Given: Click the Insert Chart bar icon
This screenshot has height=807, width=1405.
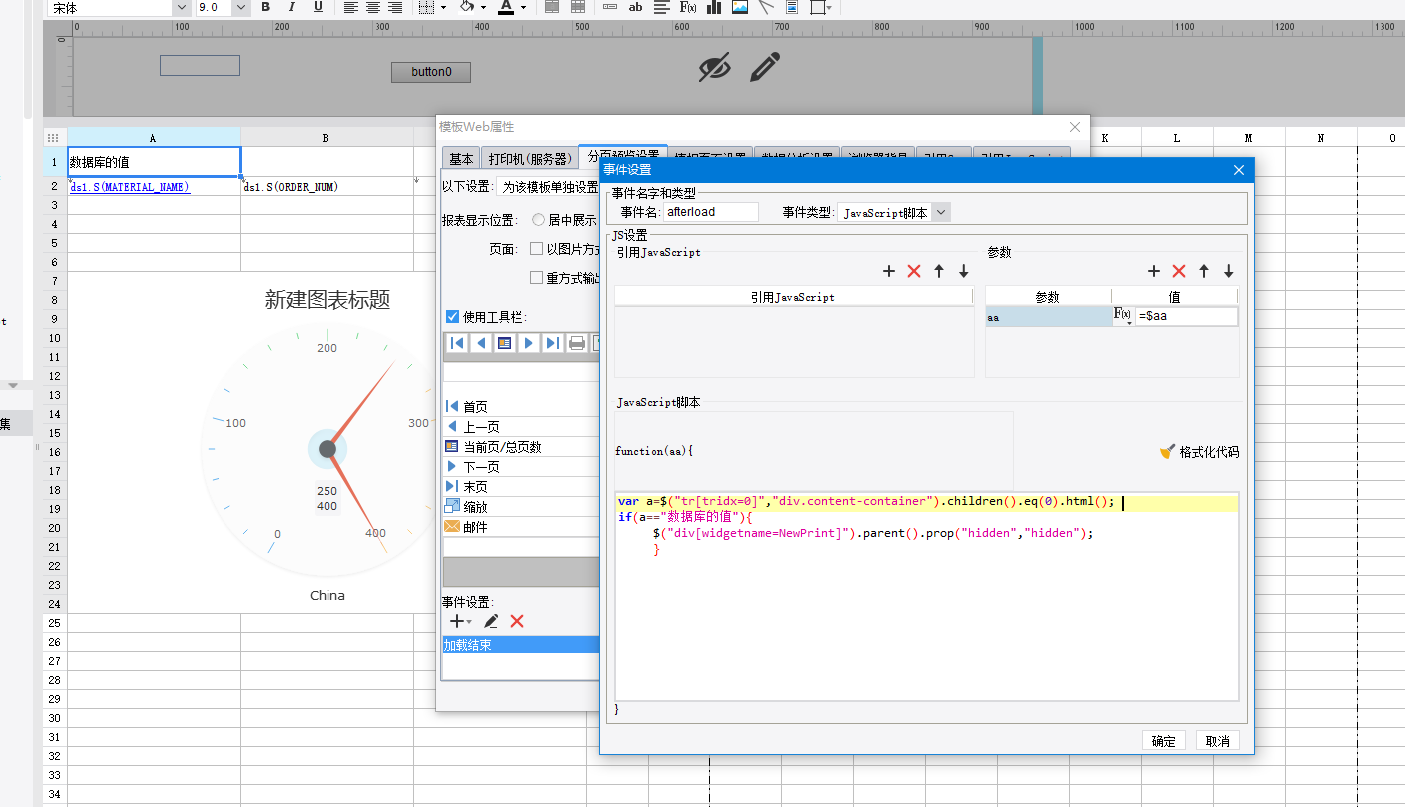Looking at the screenshot, I should pos(714,7).
